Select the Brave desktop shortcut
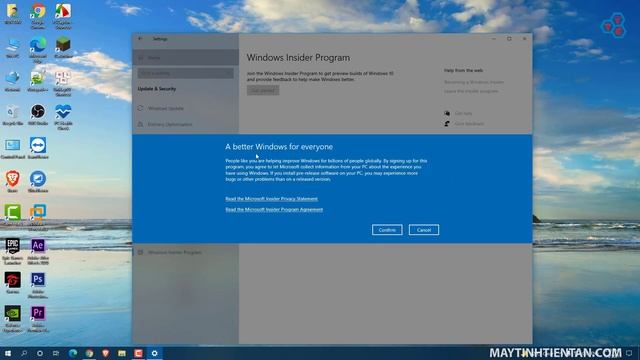This screenshot has height=360, width=640. pyautogui.click(x=13, y=182)
